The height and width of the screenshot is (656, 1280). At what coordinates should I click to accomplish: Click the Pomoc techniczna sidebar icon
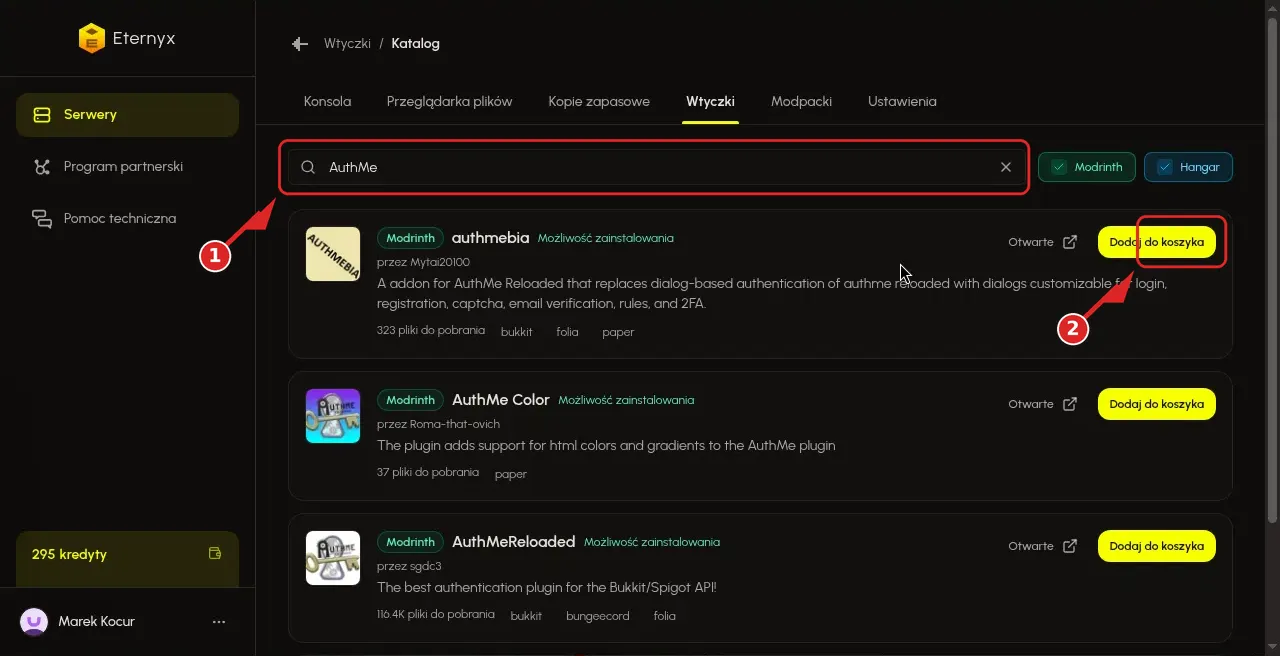pos(42,219)
